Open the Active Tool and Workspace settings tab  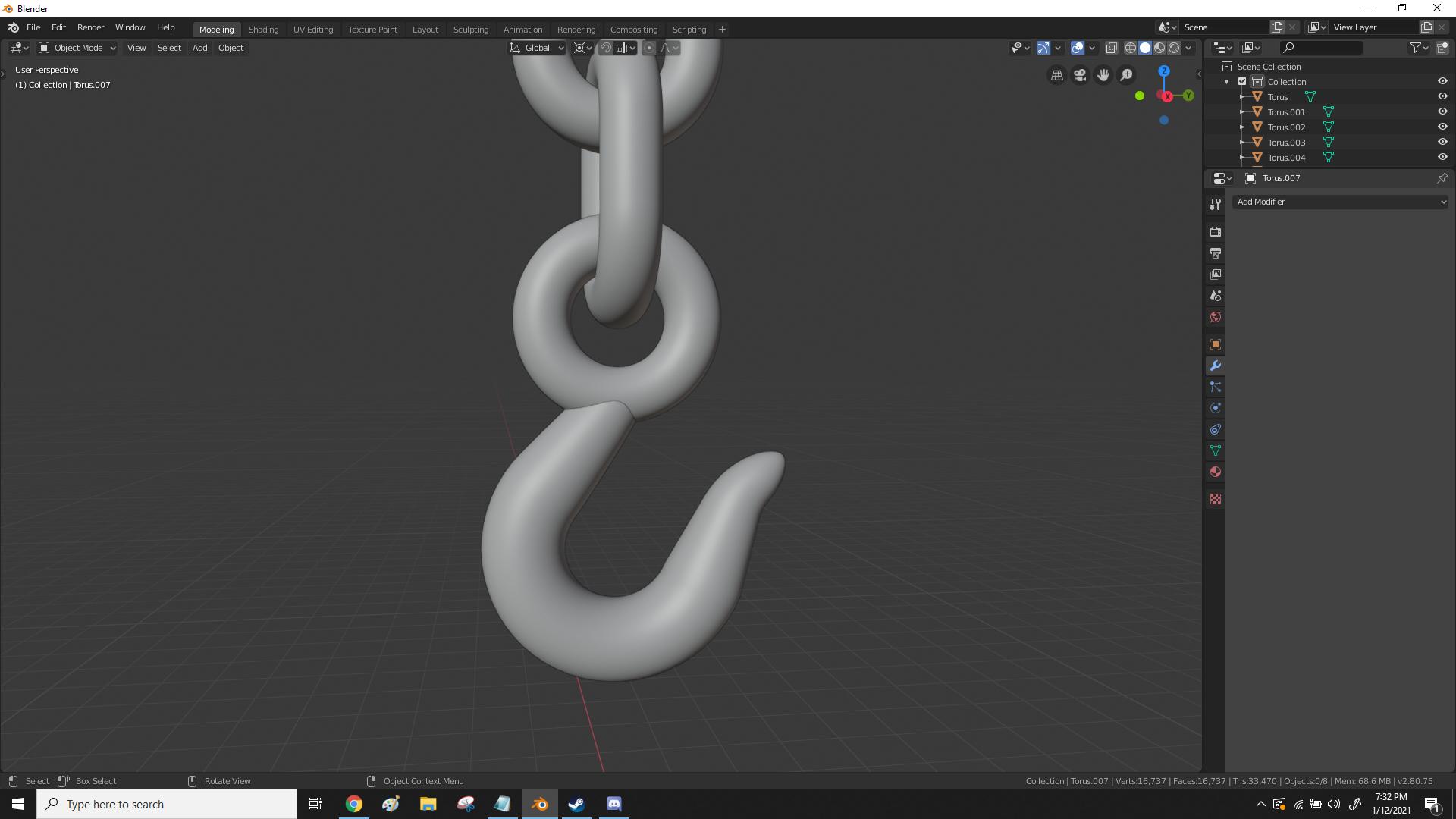coord(1216,205)
